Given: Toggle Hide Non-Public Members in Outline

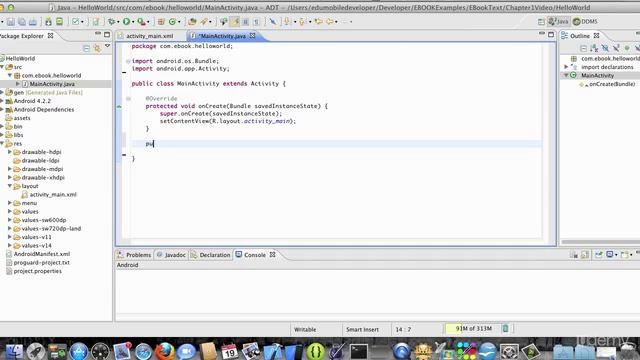Looking at the screenshot, I should point(627,49).
